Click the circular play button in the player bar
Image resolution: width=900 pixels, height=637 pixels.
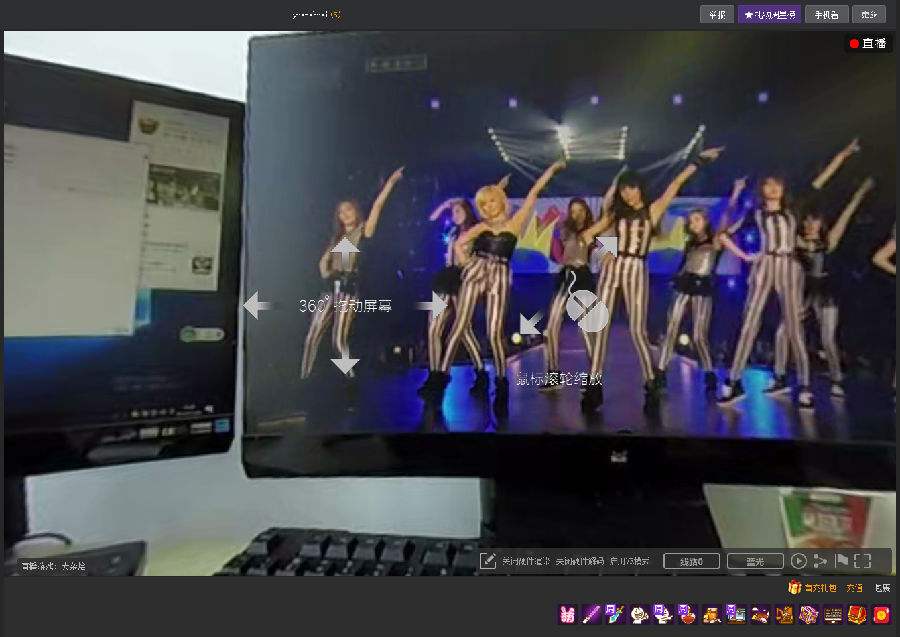coord(798,561)
